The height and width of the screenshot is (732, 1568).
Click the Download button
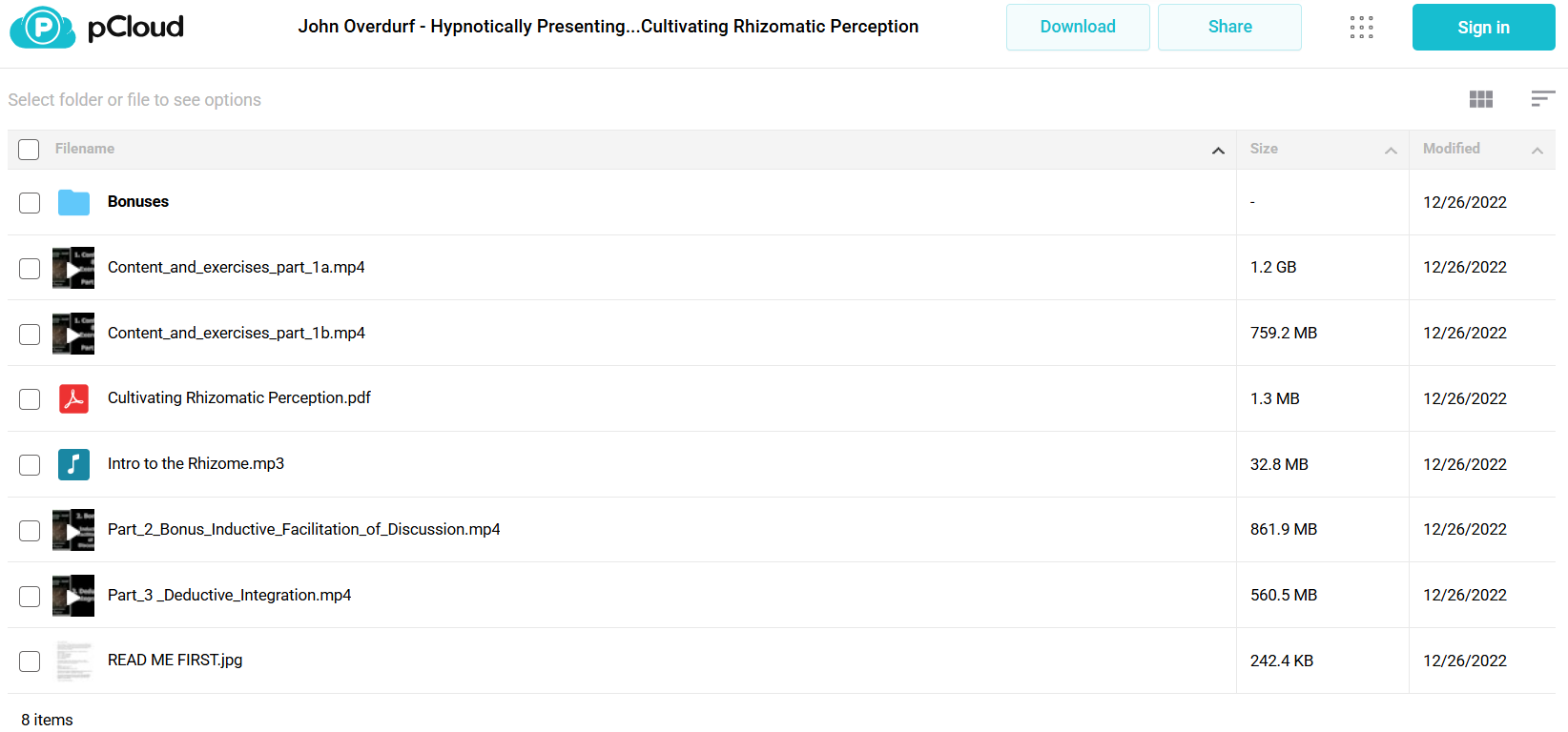(x=1078, y=27)
